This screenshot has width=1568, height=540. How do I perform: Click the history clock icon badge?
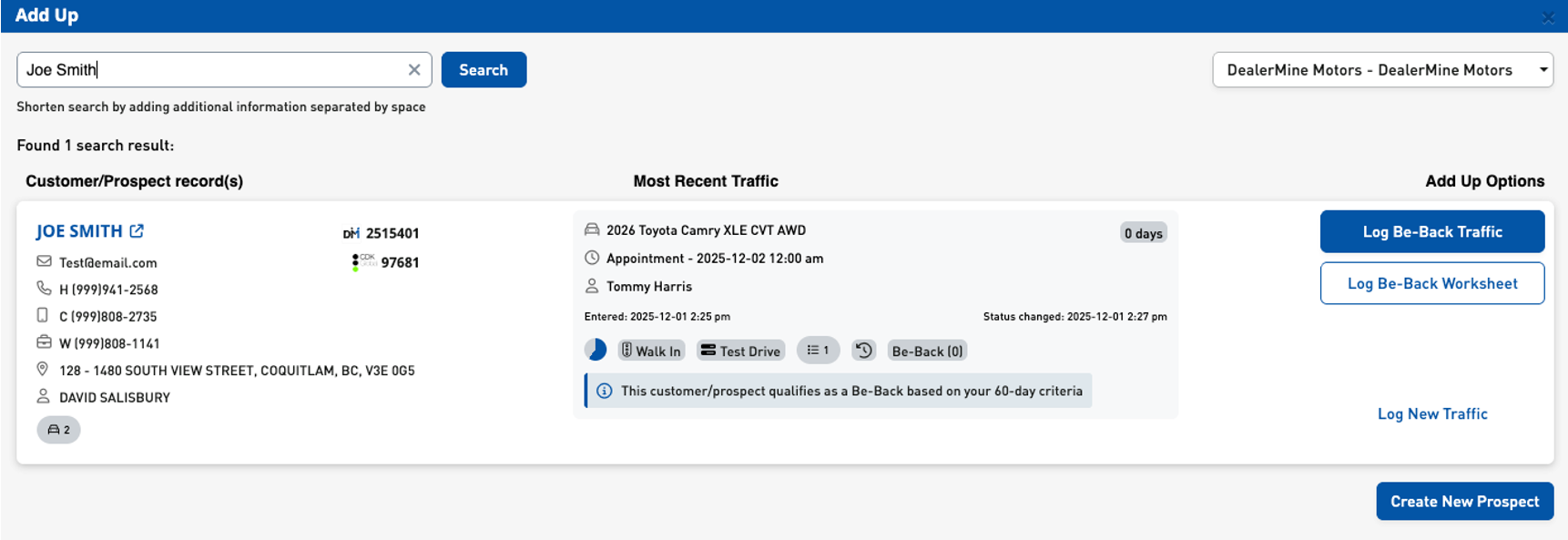coord(863,351)
